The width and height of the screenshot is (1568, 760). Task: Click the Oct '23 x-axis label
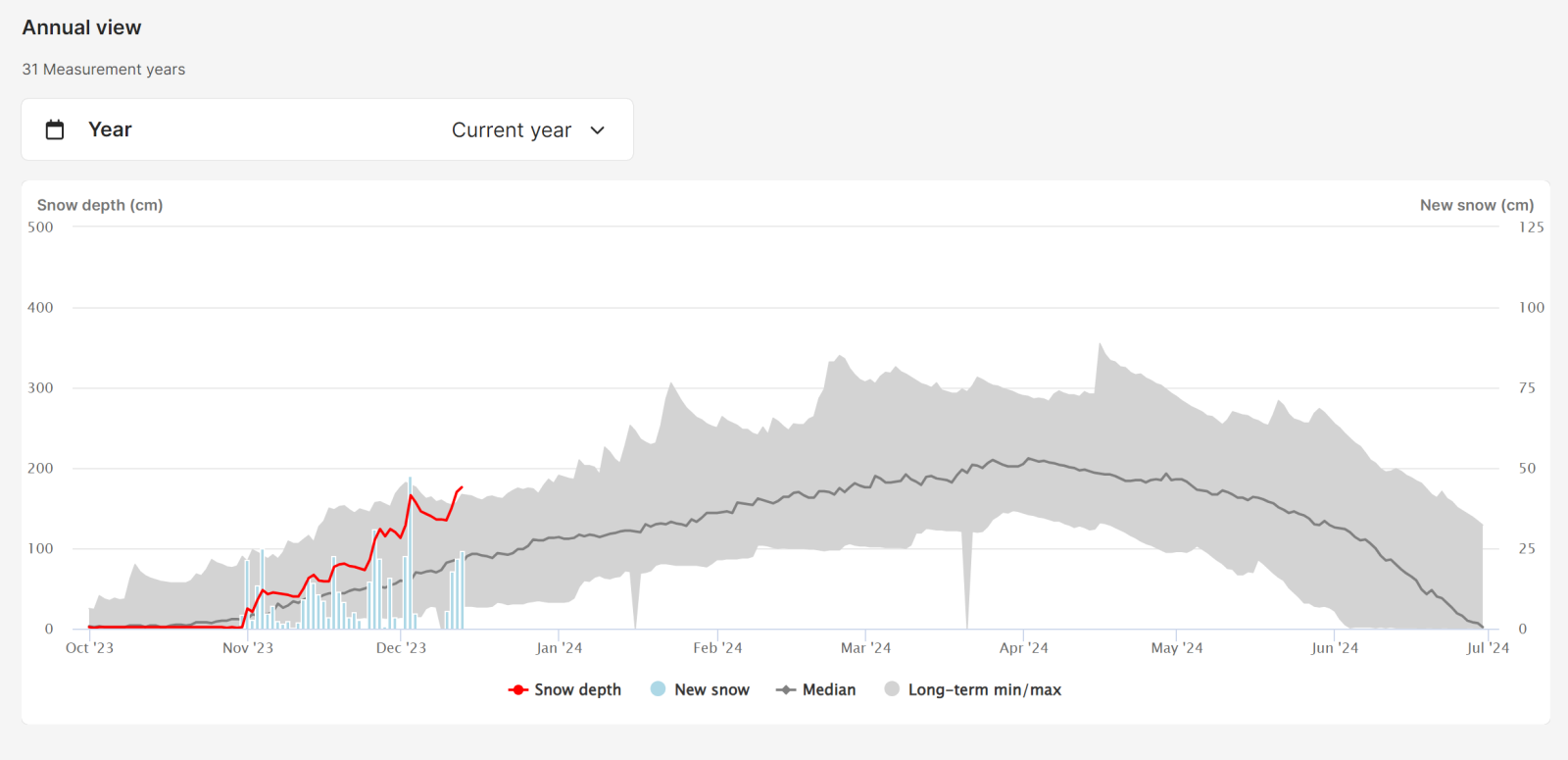(x=89, y=648)
